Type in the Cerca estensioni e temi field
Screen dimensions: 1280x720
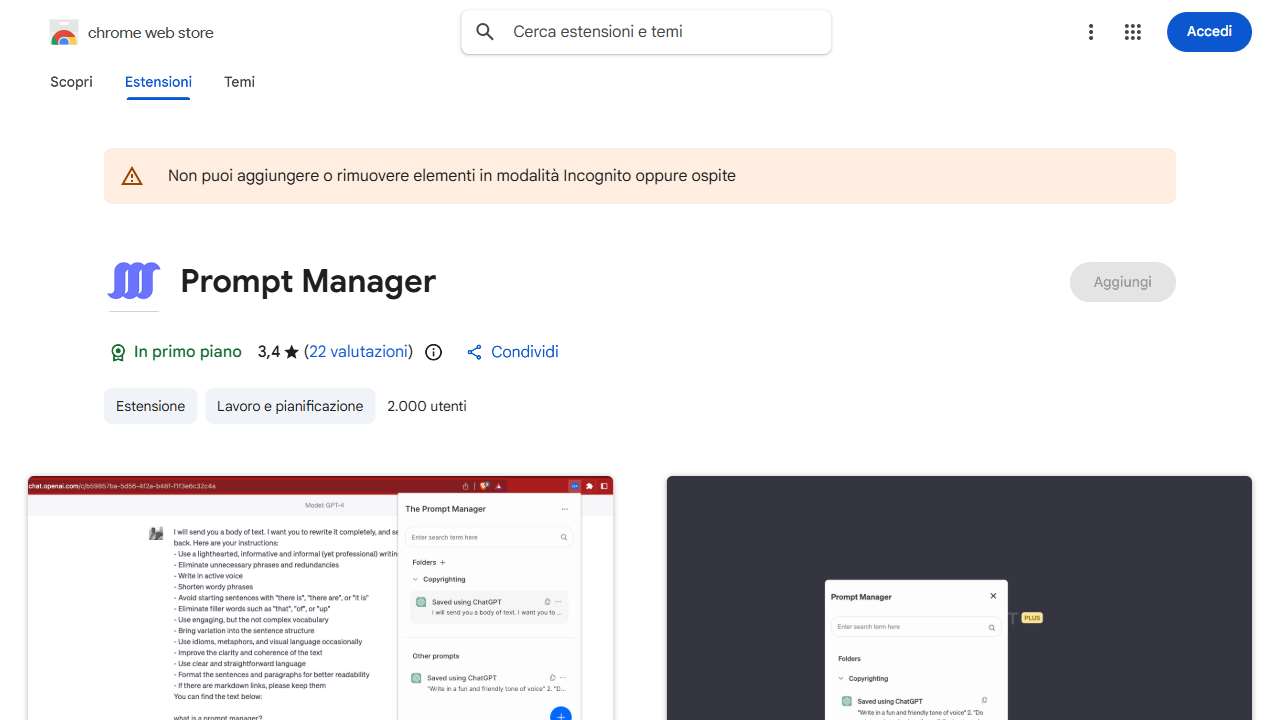tap(660, 32)
